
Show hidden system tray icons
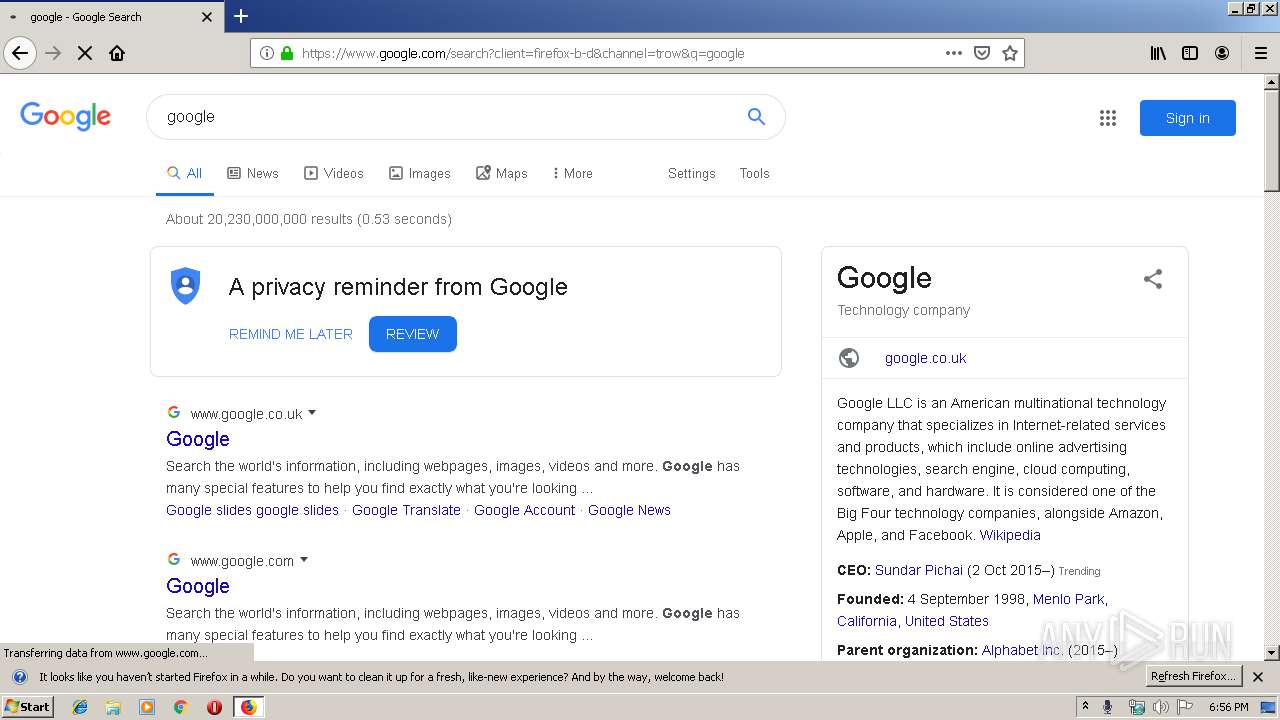(x=1085, y=706)
